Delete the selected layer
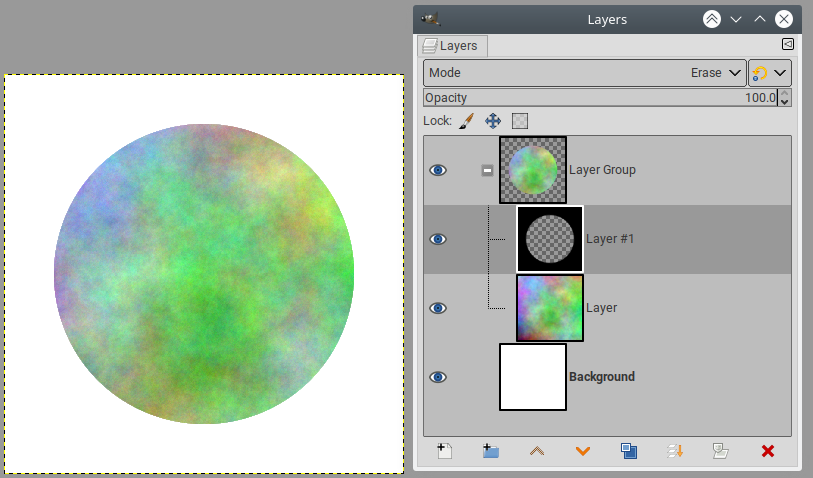Viewport: 813px width, 478px height. pyautogui.click(x=768, y=451)
